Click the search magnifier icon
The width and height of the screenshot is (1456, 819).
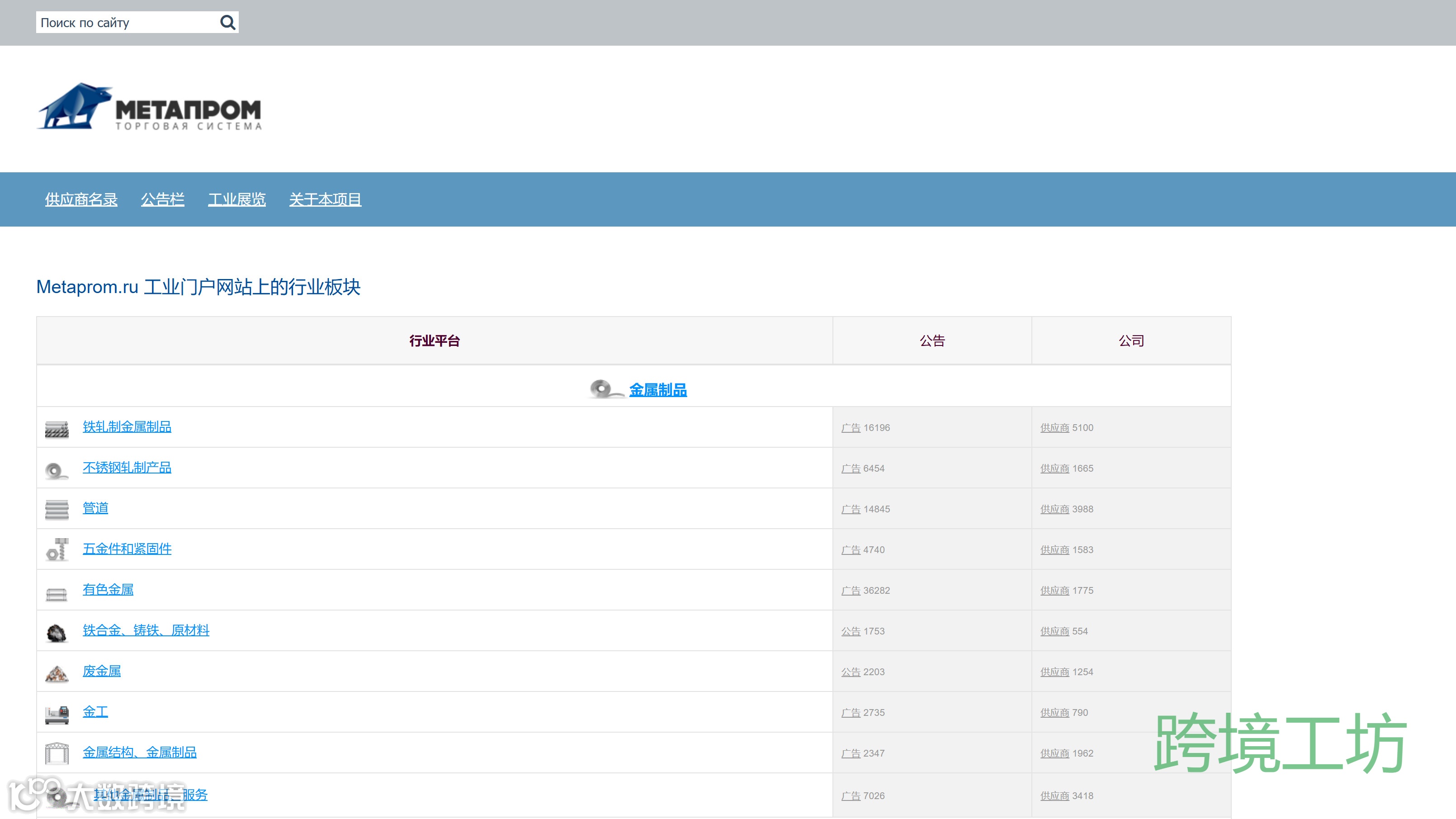coord(227,23)
